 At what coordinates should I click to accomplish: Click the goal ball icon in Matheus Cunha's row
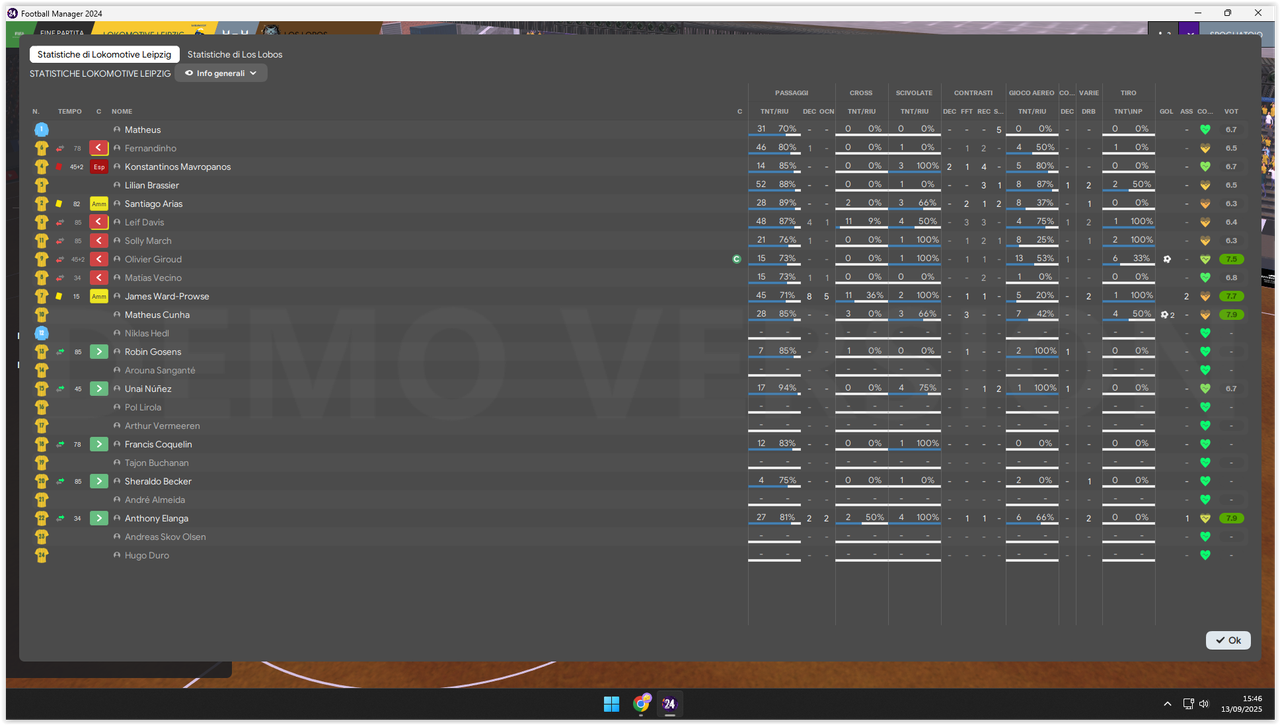[1164, 315]
